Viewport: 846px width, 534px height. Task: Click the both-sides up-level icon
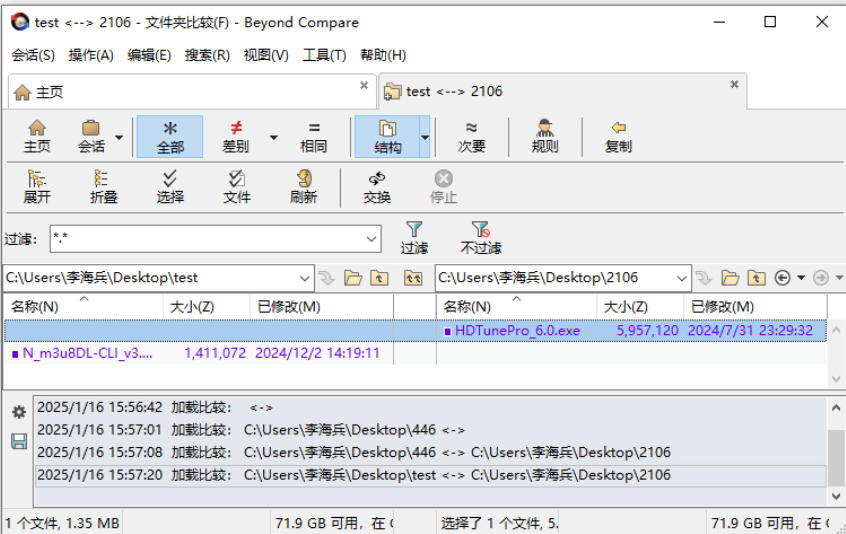413,278
